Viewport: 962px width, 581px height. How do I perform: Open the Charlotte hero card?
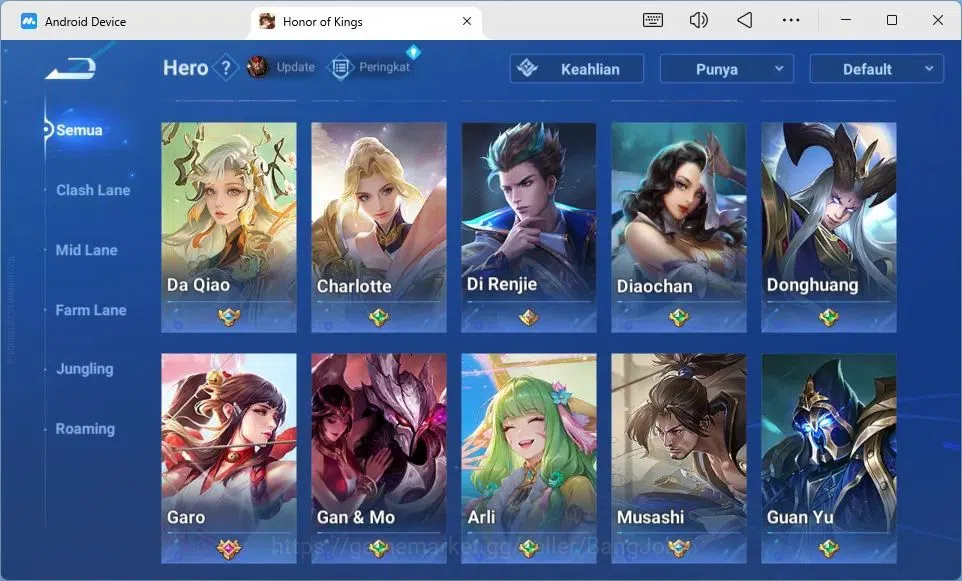pos(379,227)
